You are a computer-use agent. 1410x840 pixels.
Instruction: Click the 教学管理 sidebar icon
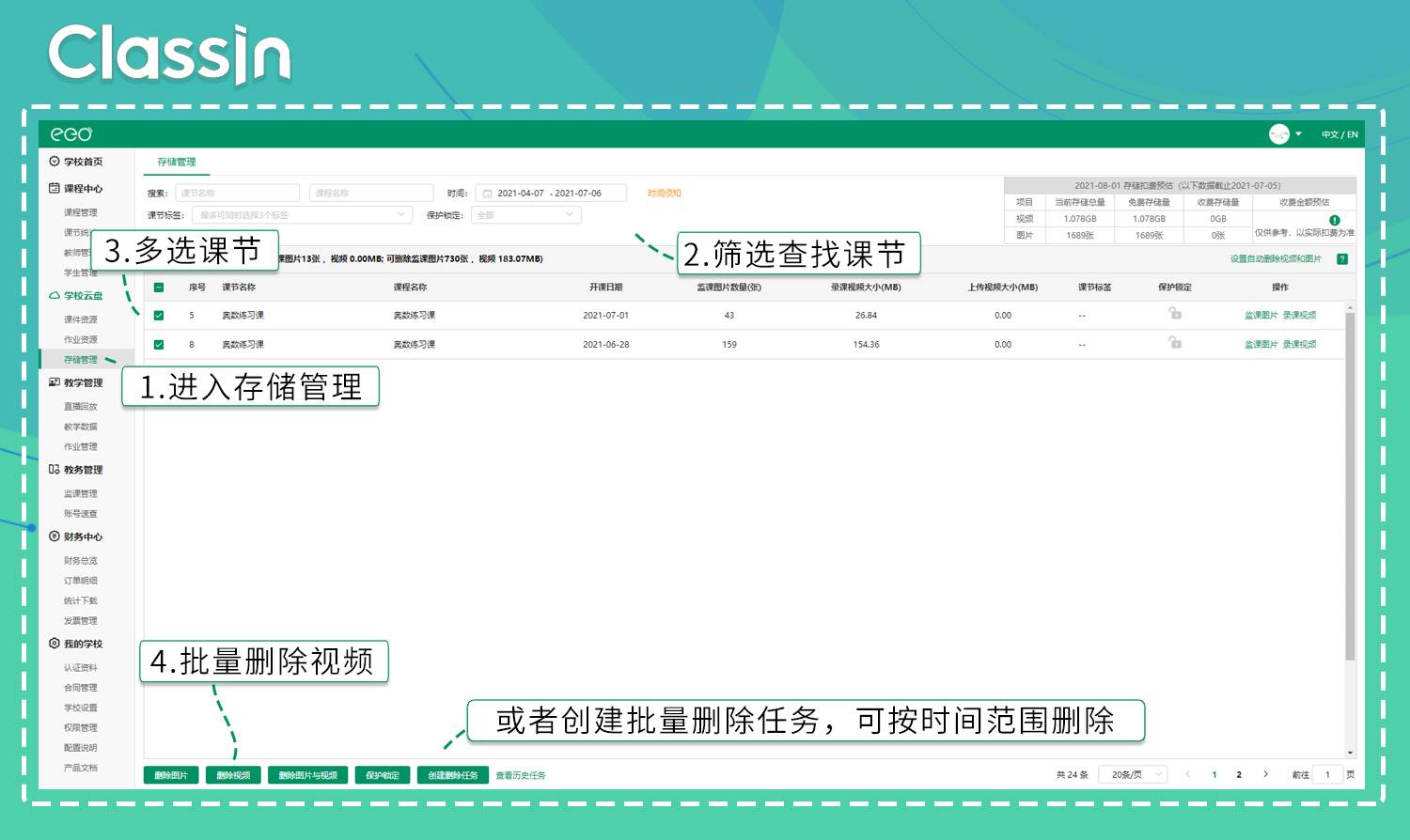point(55,382)
